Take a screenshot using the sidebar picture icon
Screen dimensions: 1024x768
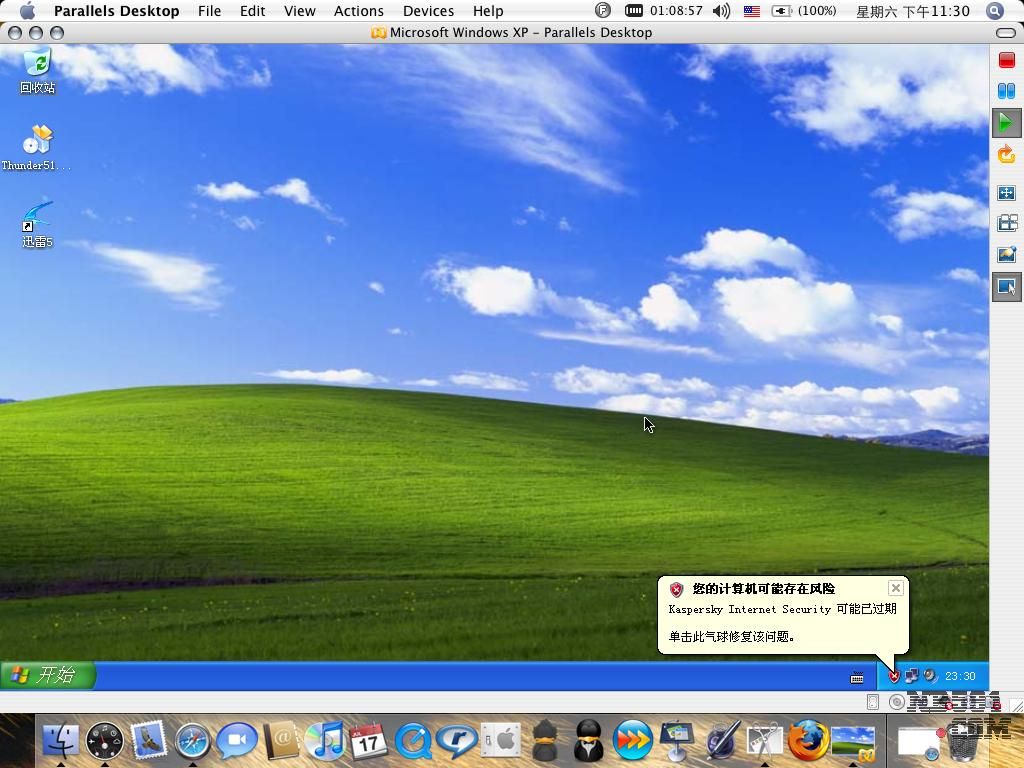(x=1006, y=255)
